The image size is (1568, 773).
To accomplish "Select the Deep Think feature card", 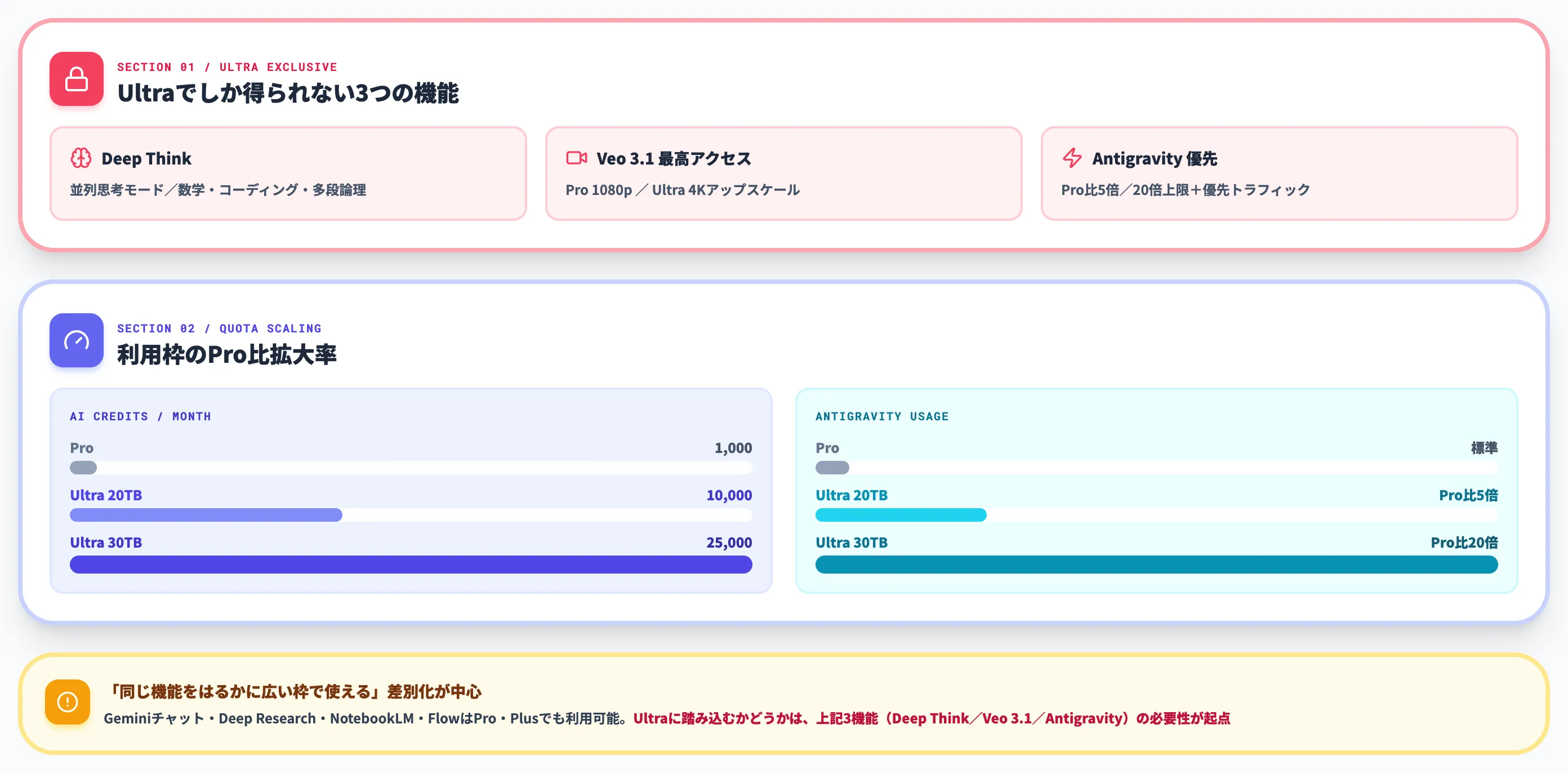I will 288,174.
